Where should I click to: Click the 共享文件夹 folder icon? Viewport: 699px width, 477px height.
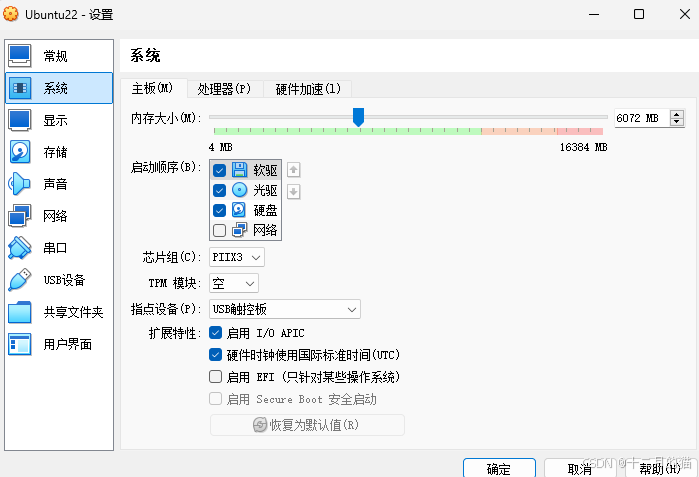pyautogui.click(x=20, y=312)
